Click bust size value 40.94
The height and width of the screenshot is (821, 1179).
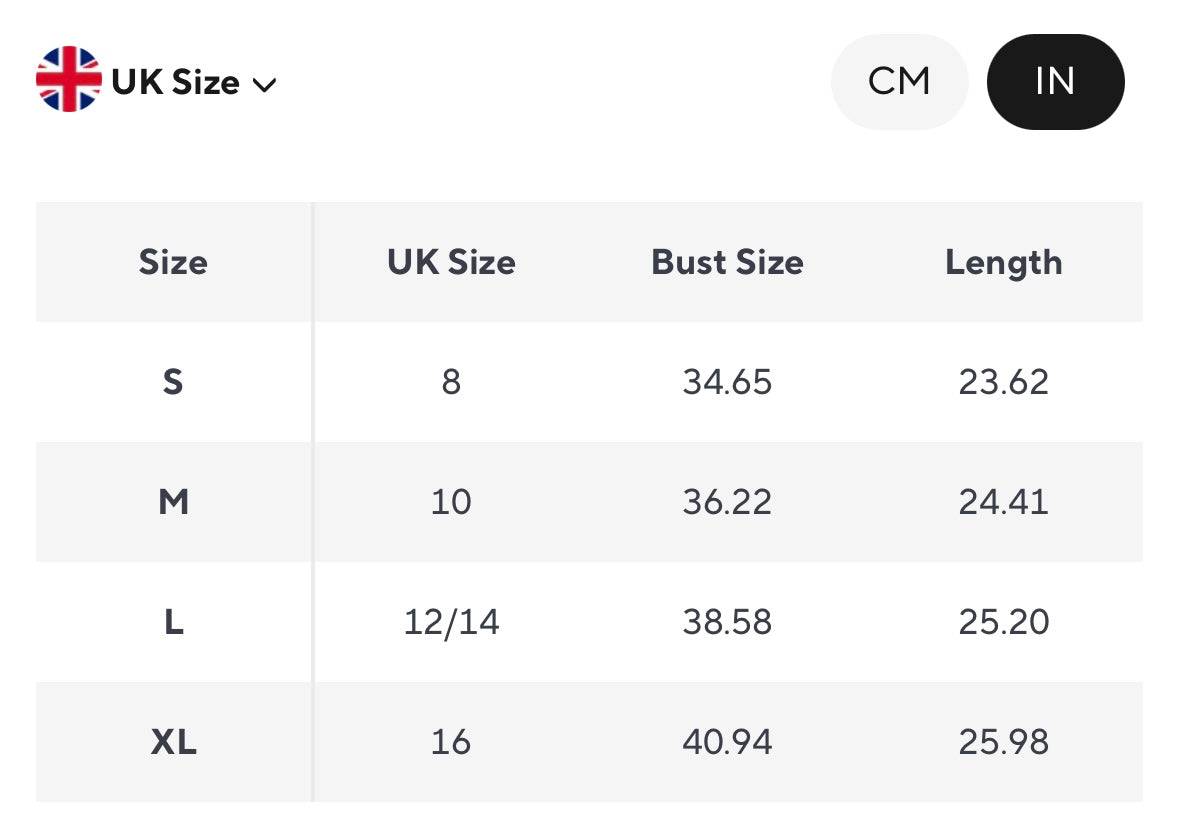(727, 742)
